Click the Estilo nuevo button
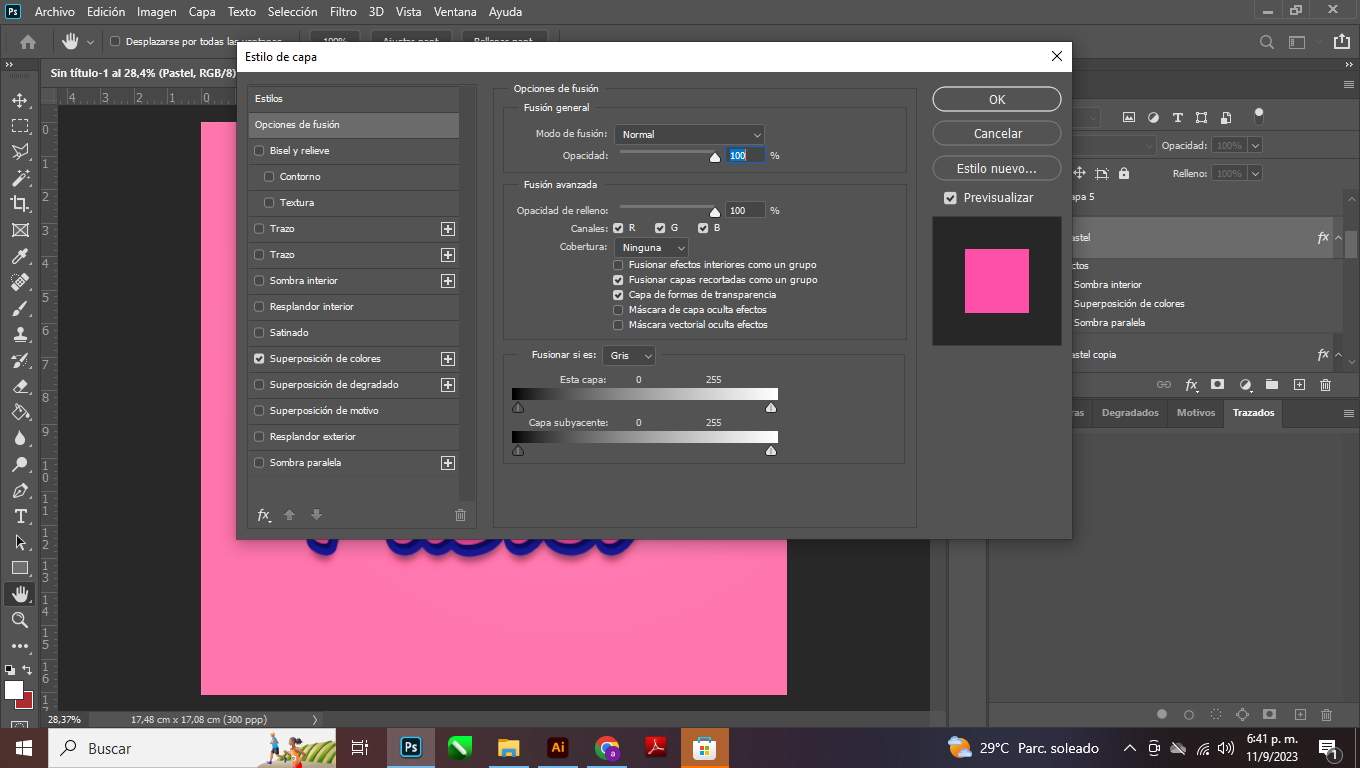1360x768 pixels. pos(997,168)
